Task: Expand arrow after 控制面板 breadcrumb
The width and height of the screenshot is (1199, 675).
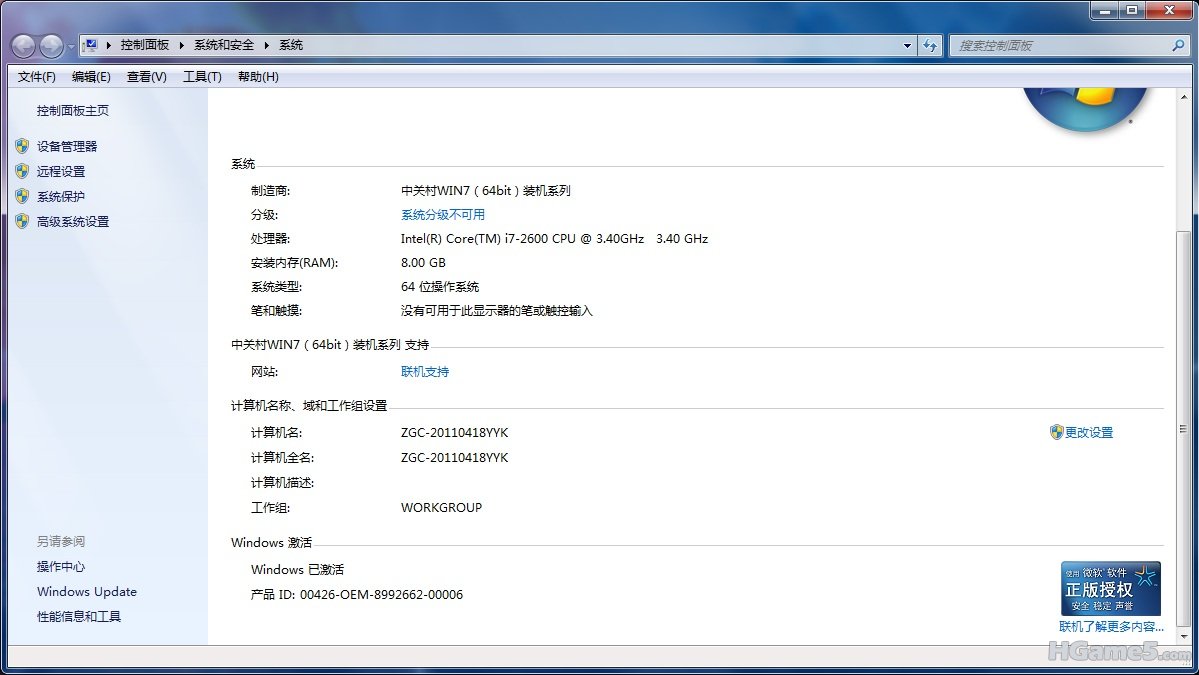Action: (181, 45)
